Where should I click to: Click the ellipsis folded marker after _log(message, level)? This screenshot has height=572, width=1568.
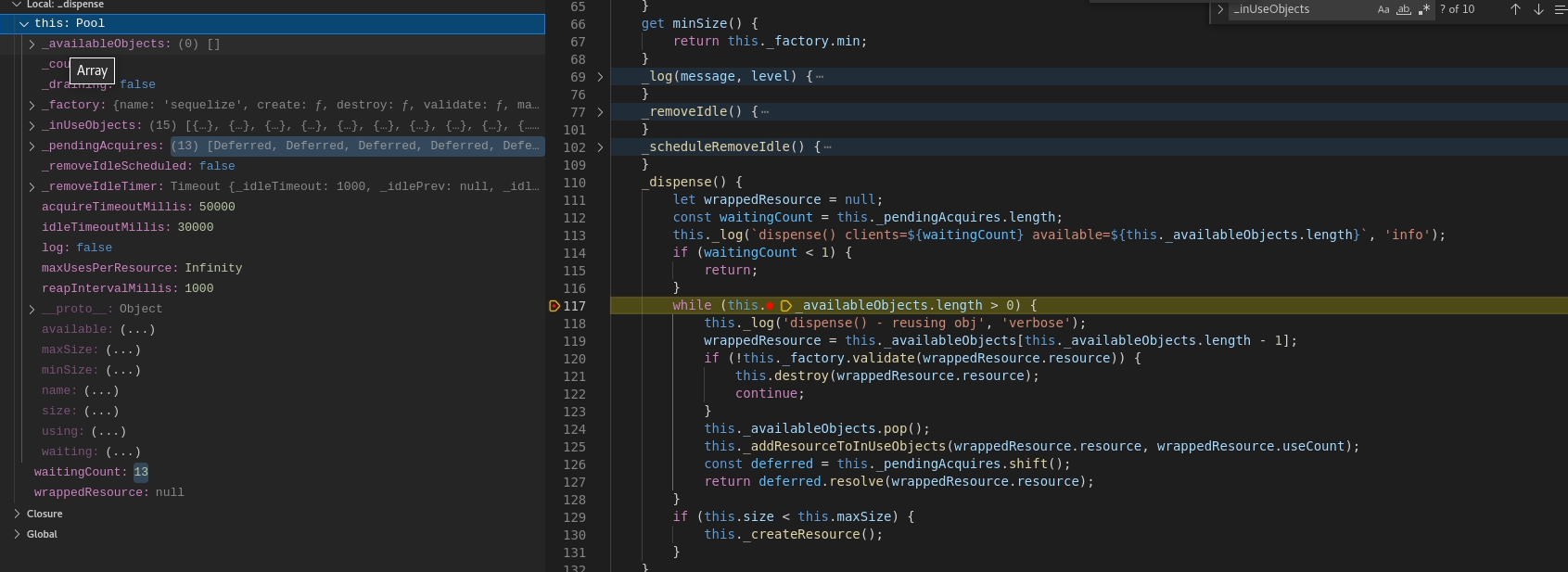pos(819,77)
